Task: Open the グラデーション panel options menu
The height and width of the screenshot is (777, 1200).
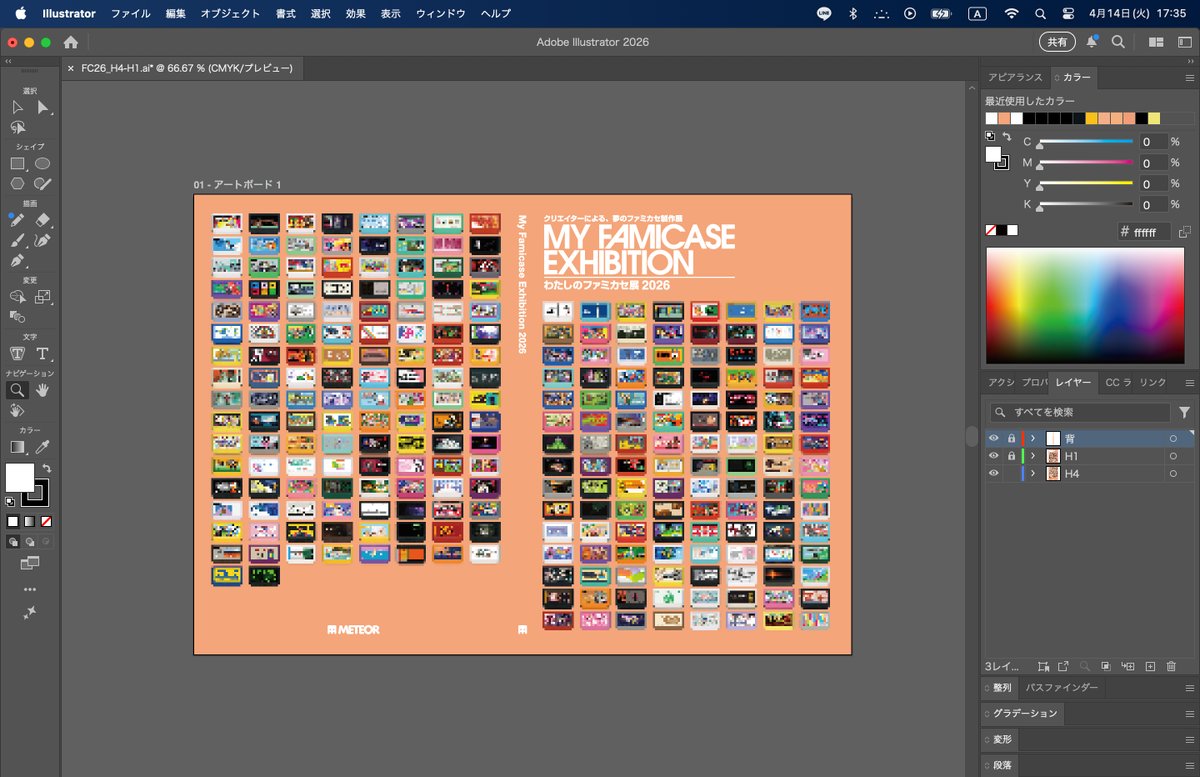Action: [1189, 714]
